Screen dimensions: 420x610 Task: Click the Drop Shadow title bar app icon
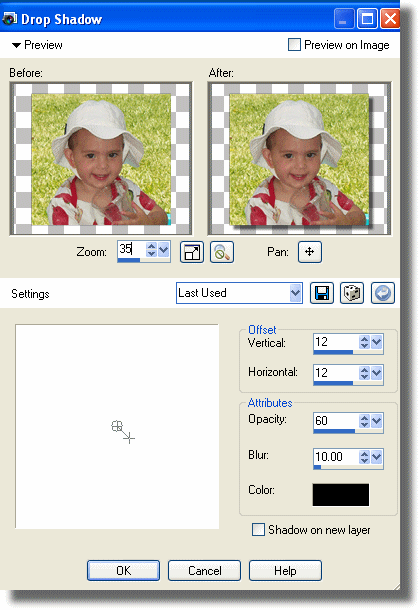pos(9,18)
